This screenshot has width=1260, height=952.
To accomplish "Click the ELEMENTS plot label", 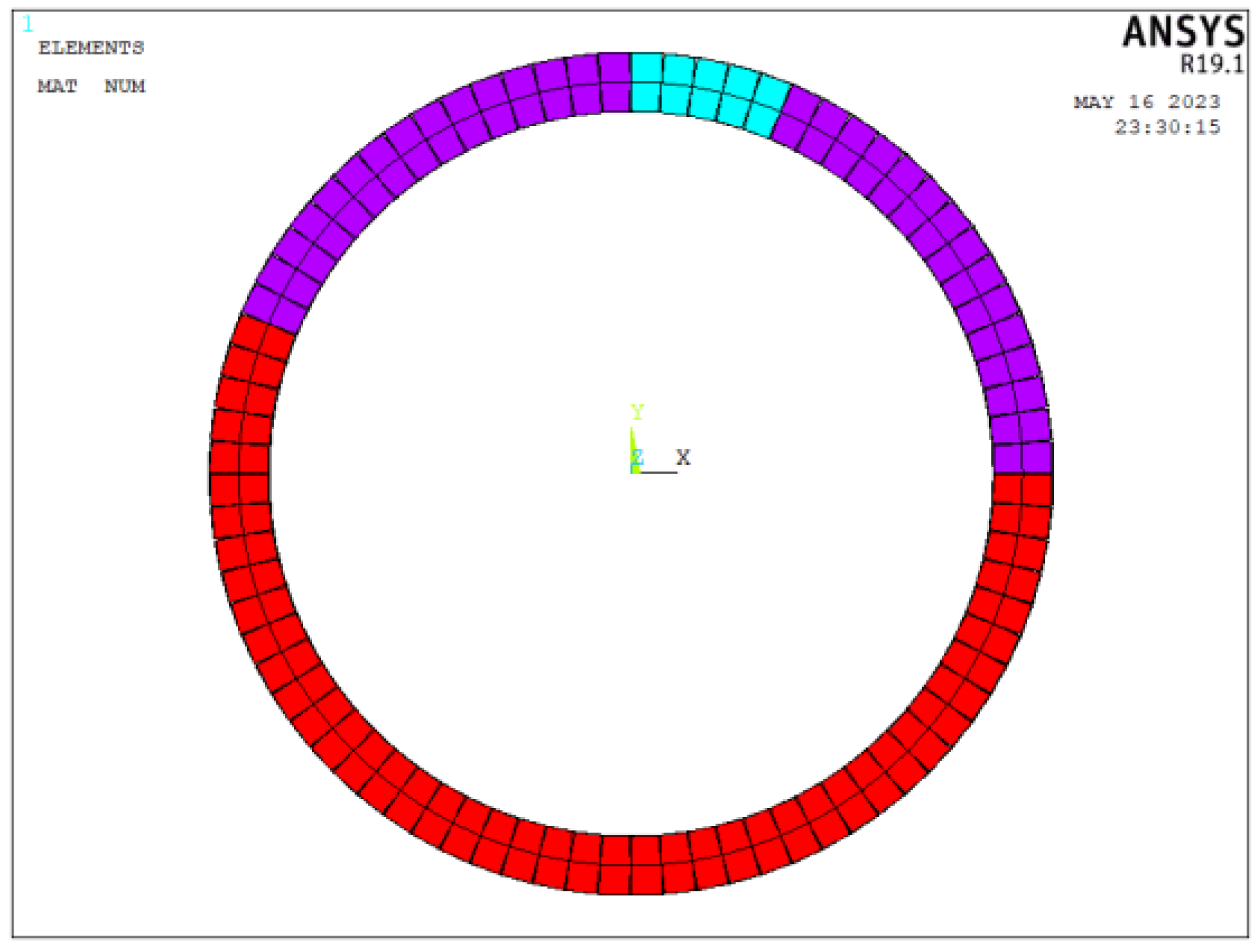I will pyautogui.click(x=91, y=48).
